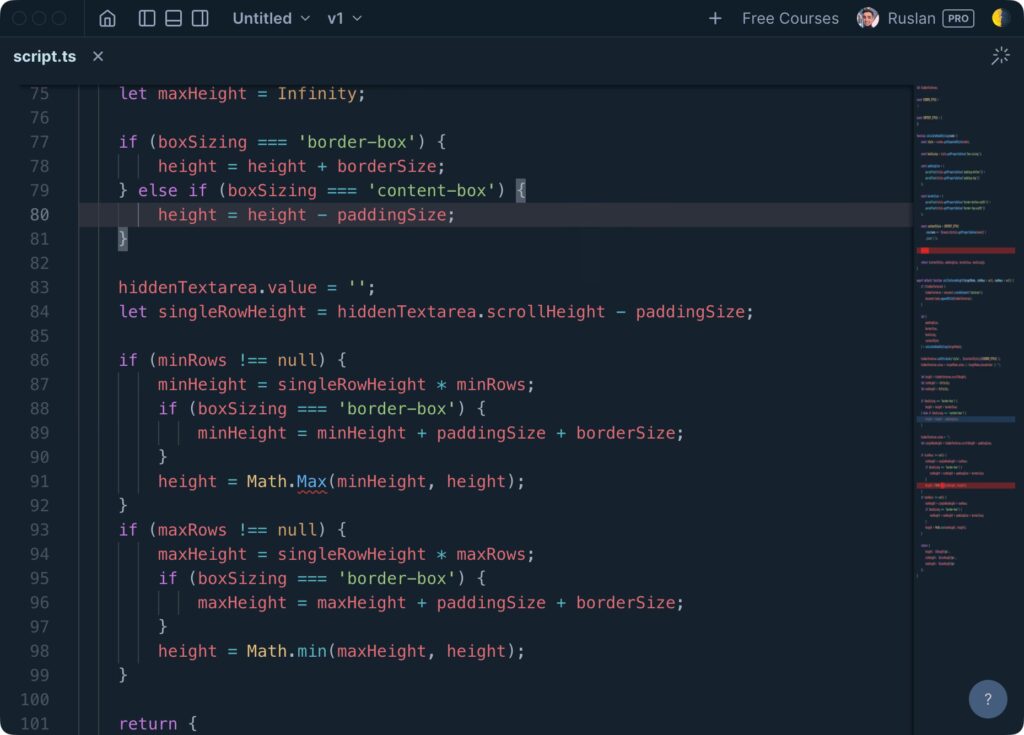Close the script.ts tab
The height and width of the screenshot is (735, 1024).
click(98, 56)
